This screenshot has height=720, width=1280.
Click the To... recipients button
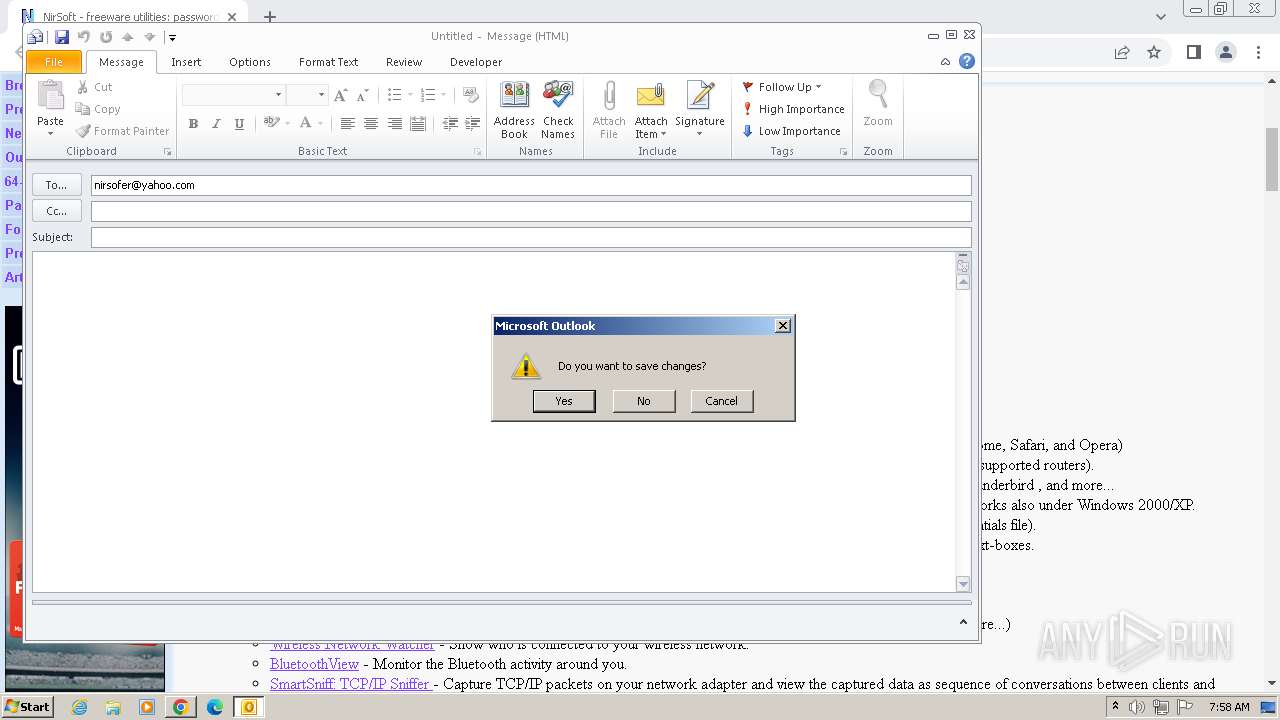56,185
